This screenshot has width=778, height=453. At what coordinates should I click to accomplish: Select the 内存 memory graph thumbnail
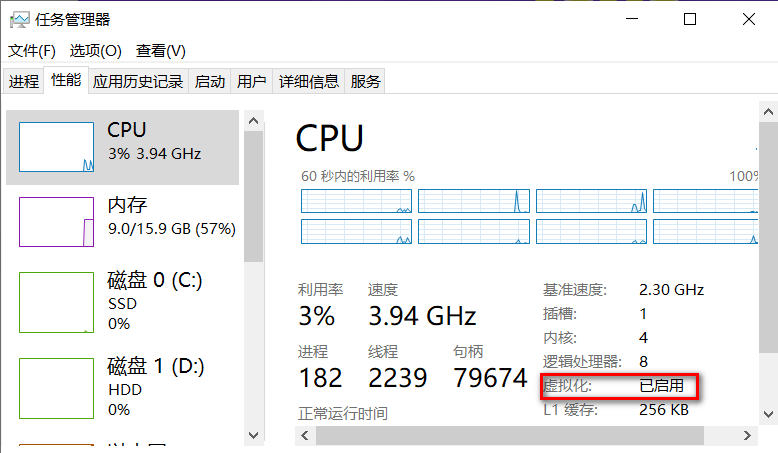(x=57, y=222)
